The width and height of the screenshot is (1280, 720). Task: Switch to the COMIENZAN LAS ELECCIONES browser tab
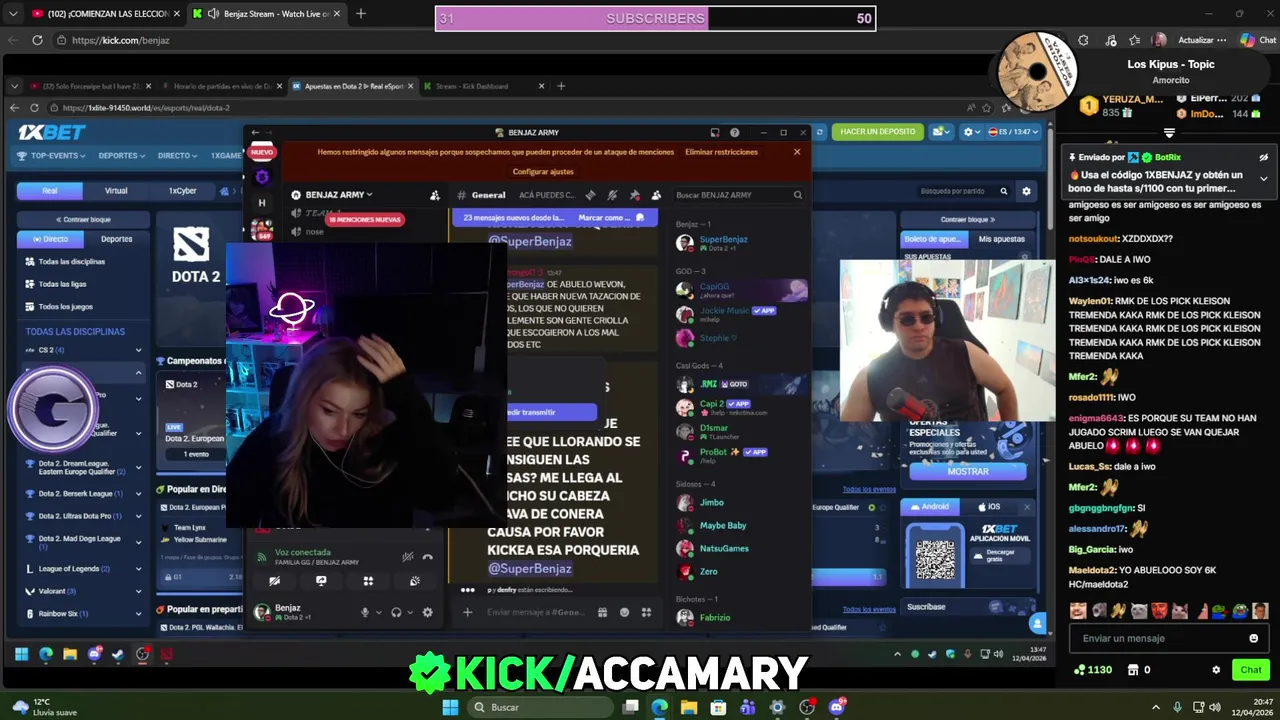click(105, 14)
